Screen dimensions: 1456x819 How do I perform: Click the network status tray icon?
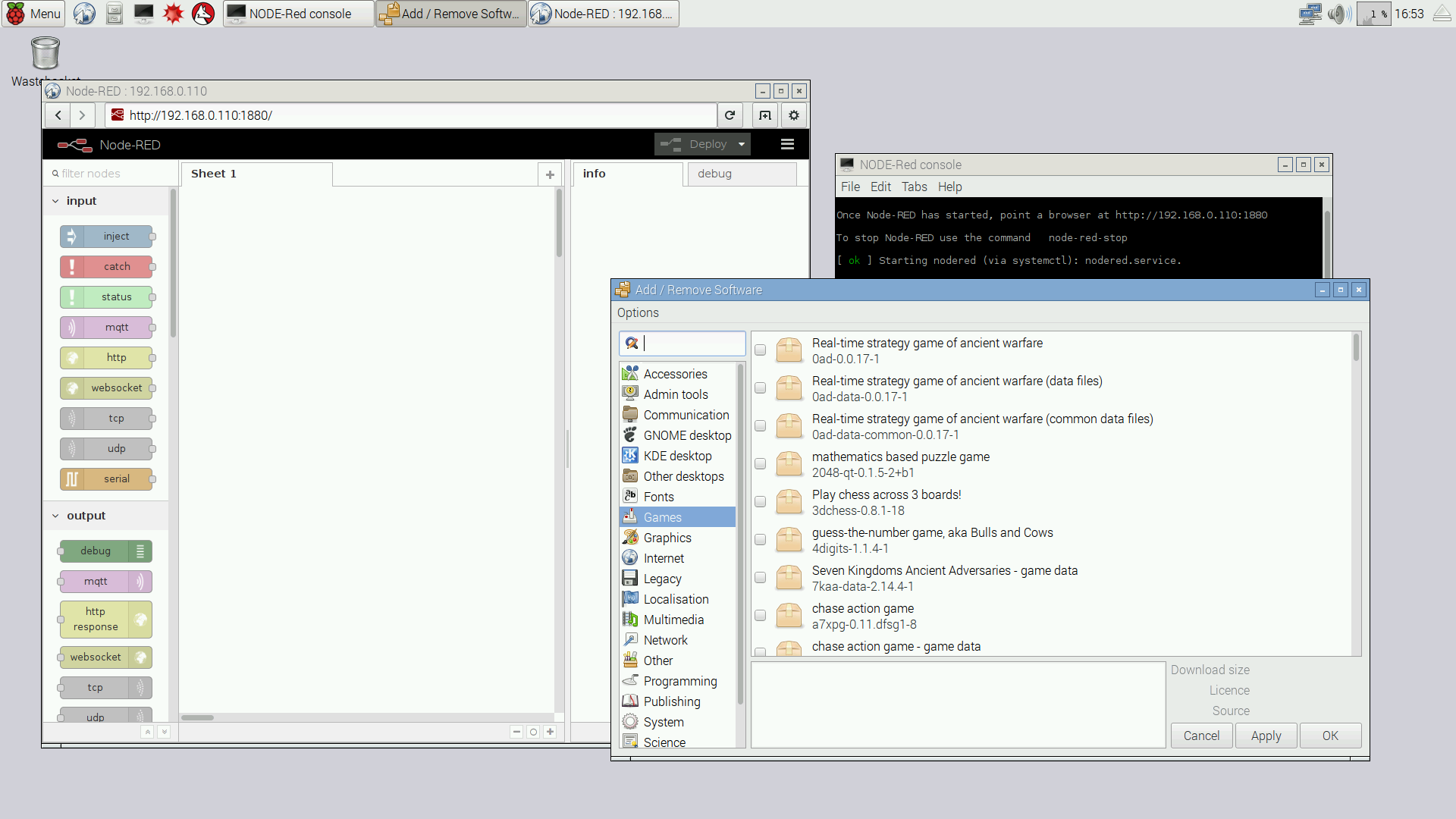click(x=1310, y=14)
